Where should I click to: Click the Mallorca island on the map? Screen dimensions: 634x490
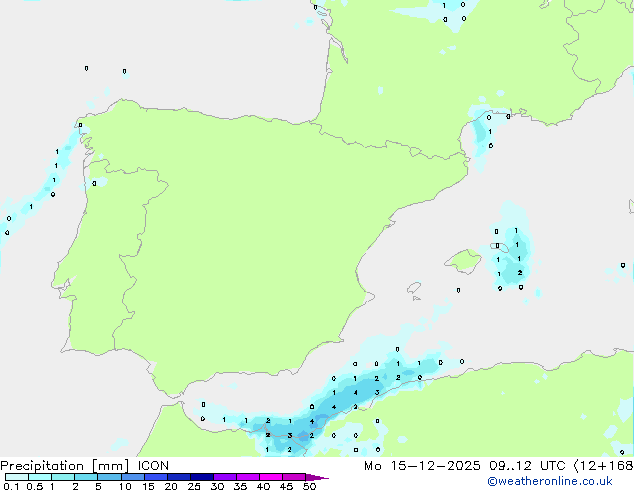pyautogui.click(x=463, y=262)
